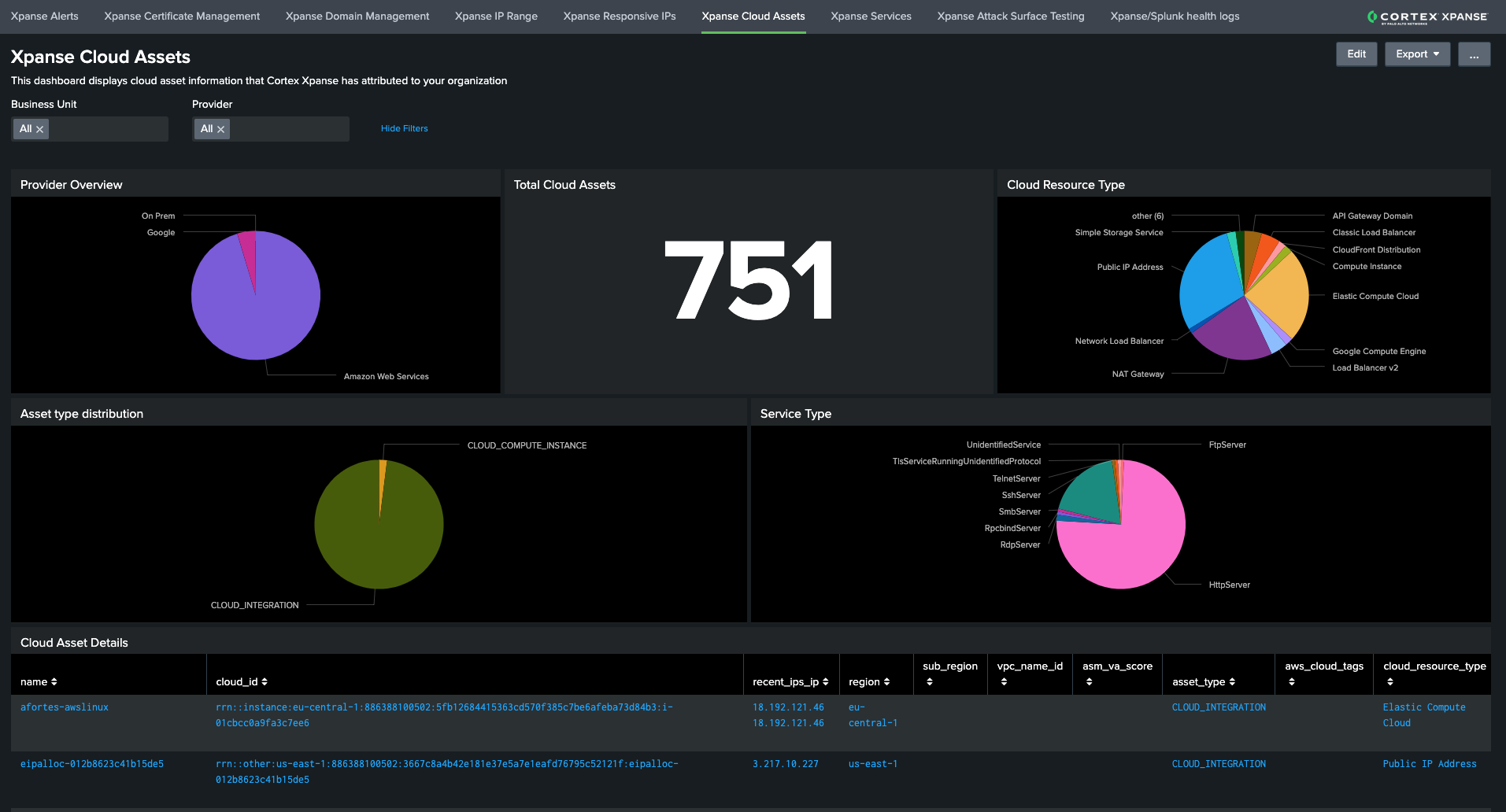Viewport: 1506px width, 812px height.
Task: Click the Network Load Balancer chart label
Action: pos(1119,341)
